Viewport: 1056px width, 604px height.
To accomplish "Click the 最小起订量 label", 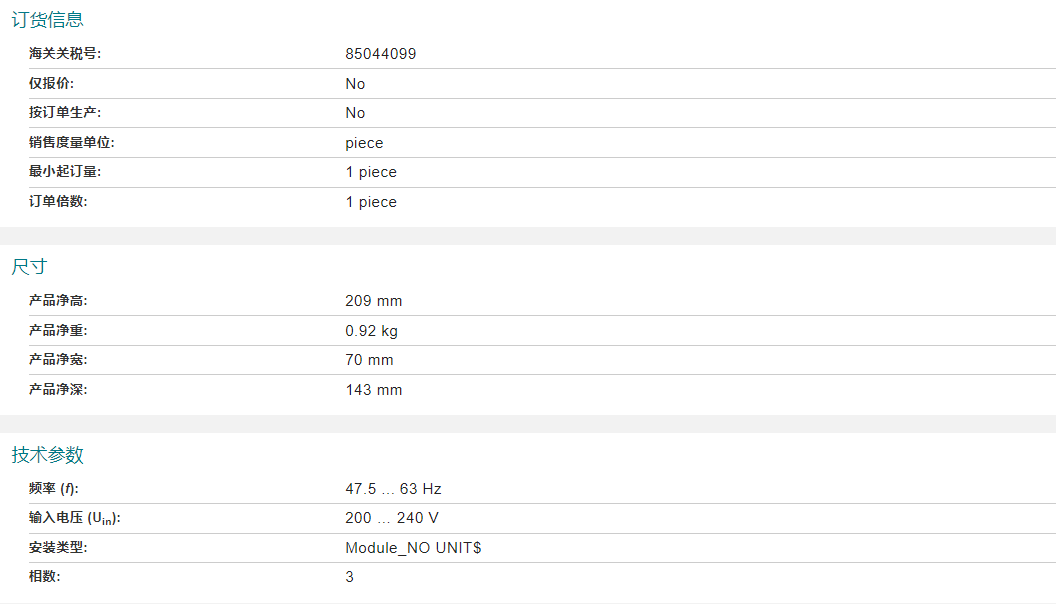I will [x=65, y=172].
